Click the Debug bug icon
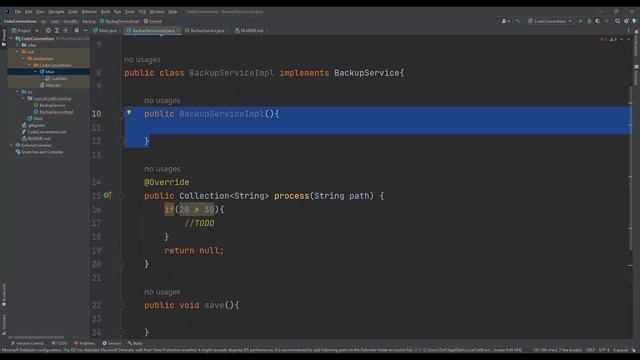This screenshot has width=640, height=360. click(x=589, y=21)
